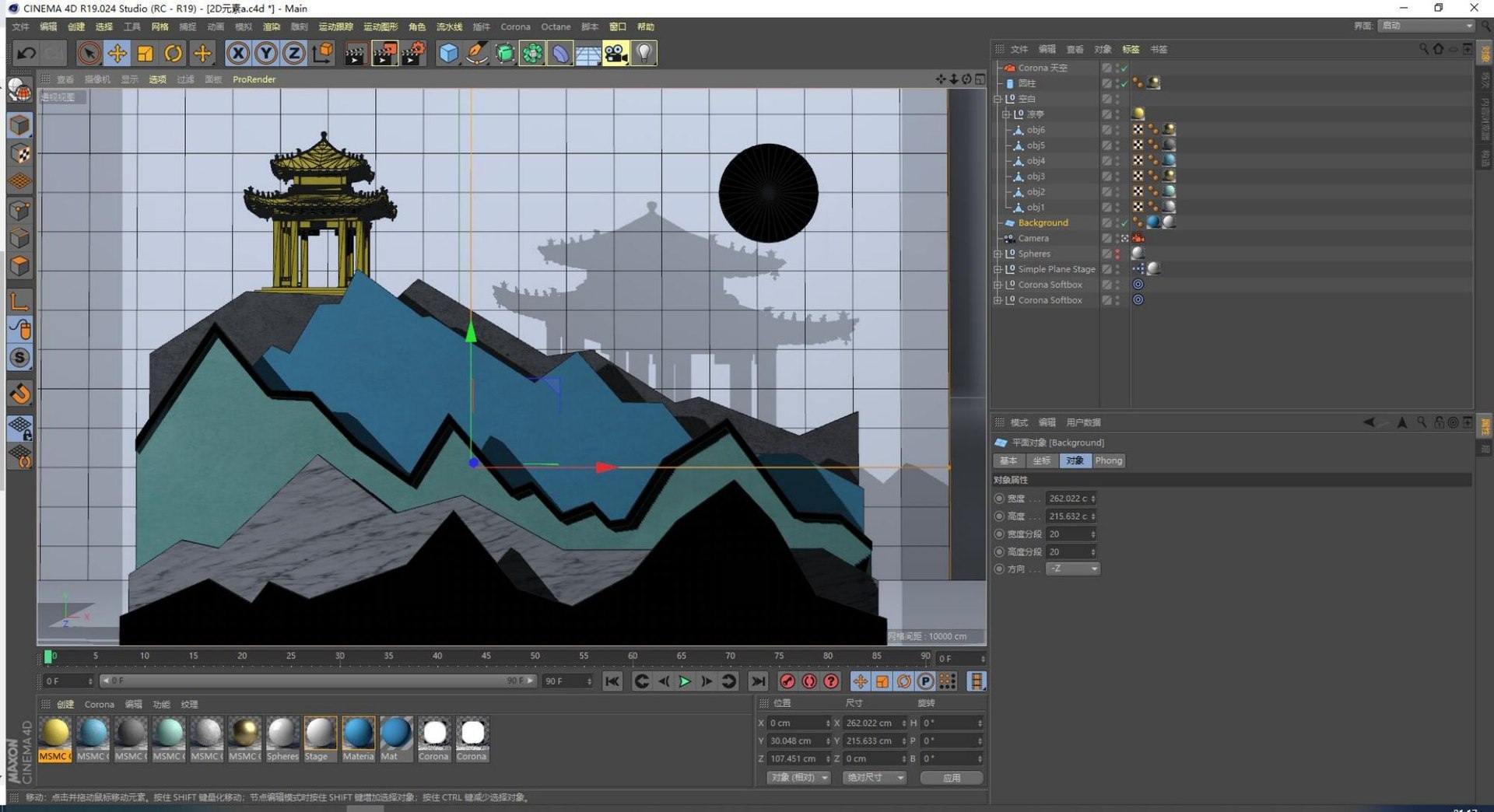
Task: Toggle X axis lock
Action: click(238, 53)
